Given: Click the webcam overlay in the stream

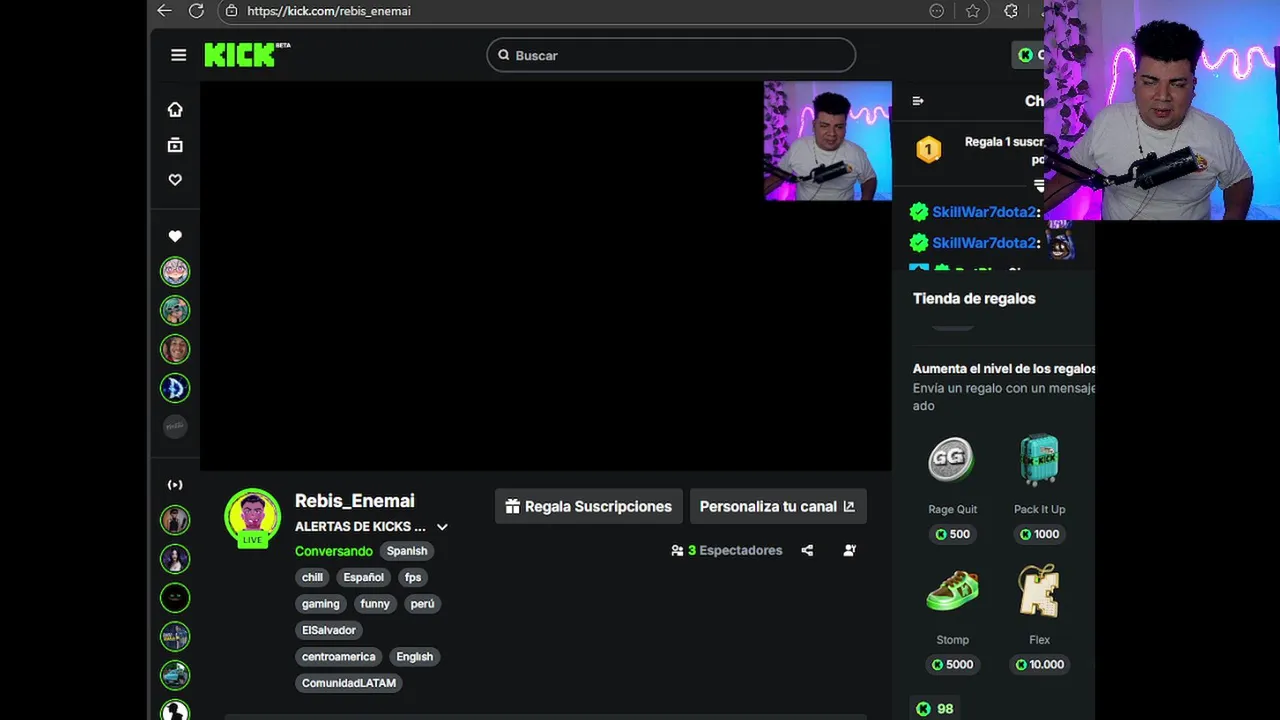Looking at the screenshot, I should (828, 141).
